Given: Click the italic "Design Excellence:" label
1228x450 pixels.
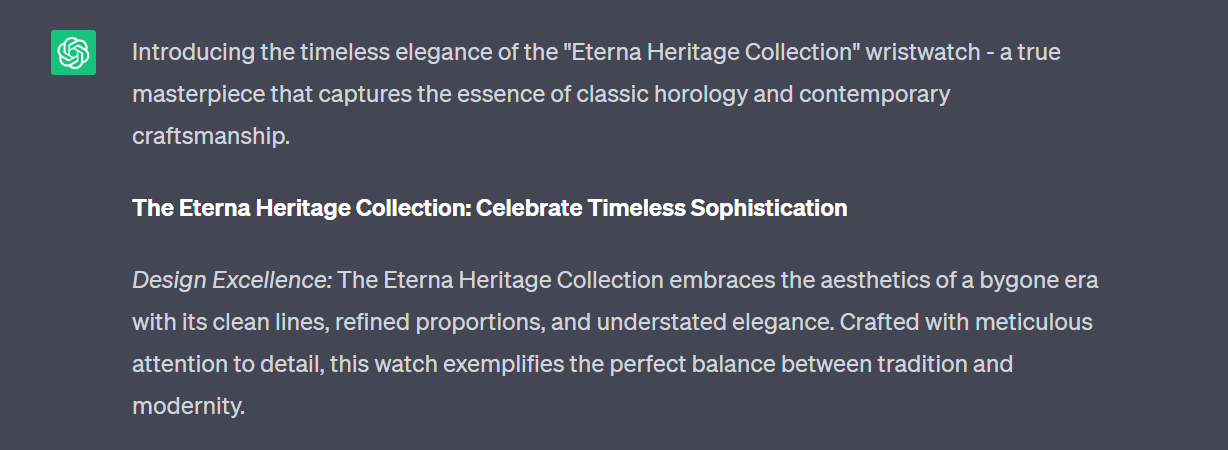Looking at the screenshot, I should coord(232,280).
